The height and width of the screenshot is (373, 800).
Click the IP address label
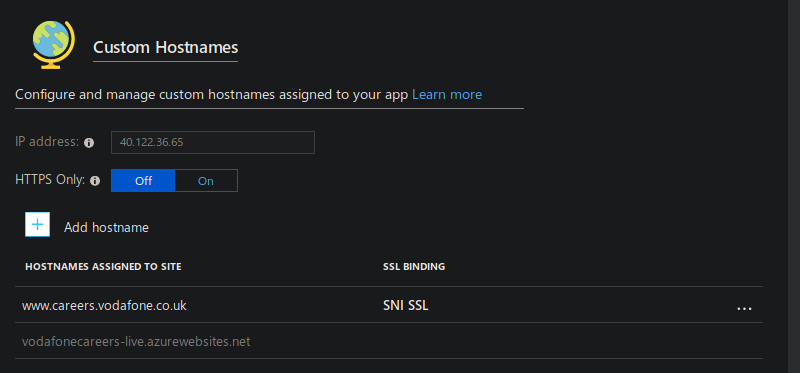[x=47, y=141]
